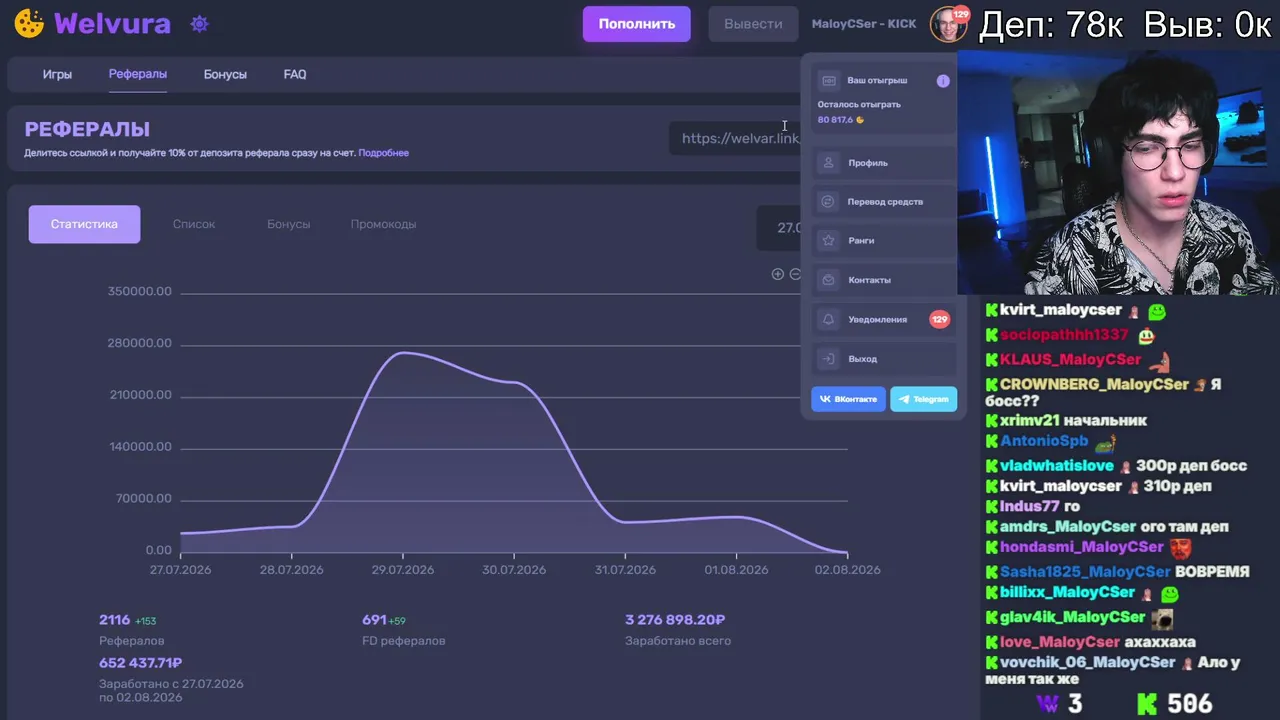Click the Контакты envelope icon
This screenshot has width=1280, height=720.
[828, 280]
